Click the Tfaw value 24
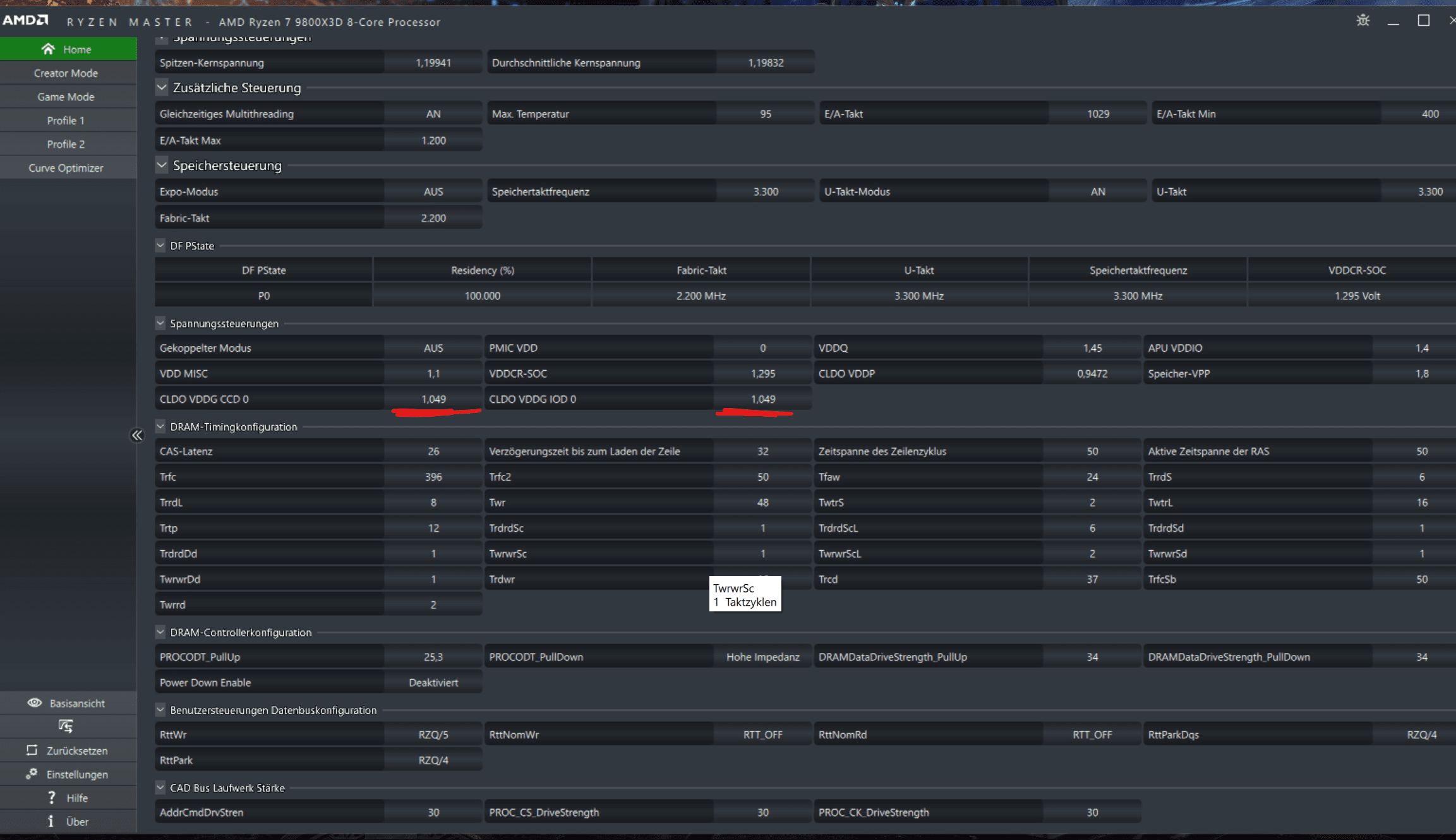This screenshot has width=1456, height=840. 1092,477
